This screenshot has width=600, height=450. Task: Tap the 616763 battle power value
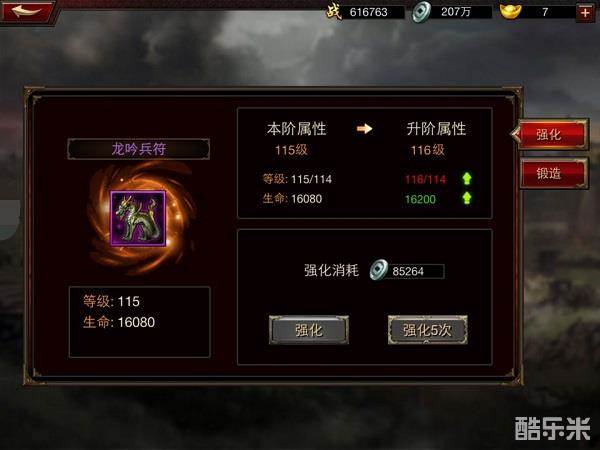pos(368,12)
